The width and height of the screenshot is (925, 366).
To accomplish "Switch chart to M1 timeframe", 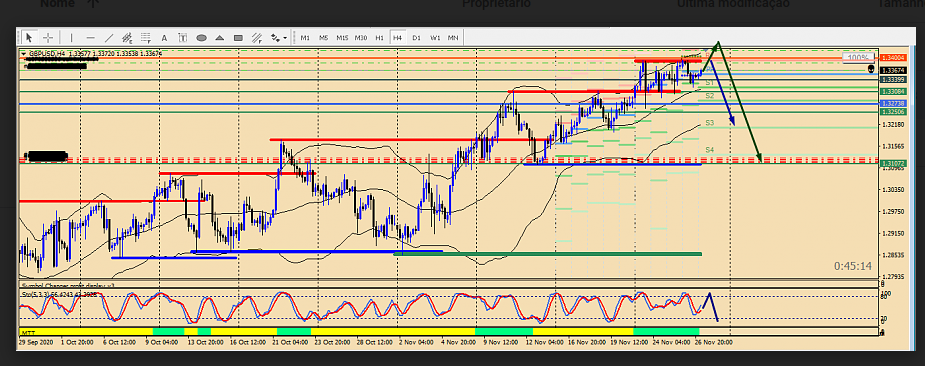I will (305, 38).
